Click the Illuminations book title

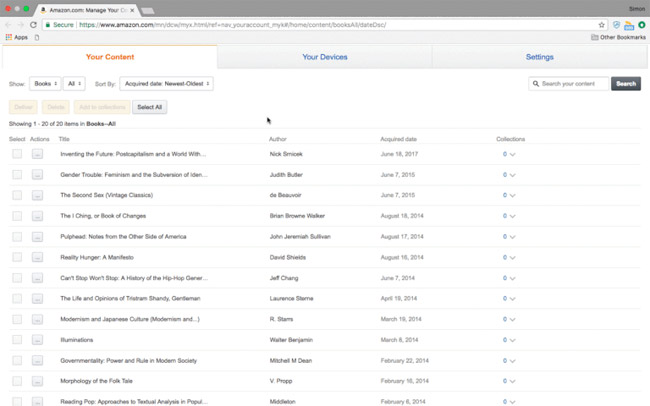point(77,340)
